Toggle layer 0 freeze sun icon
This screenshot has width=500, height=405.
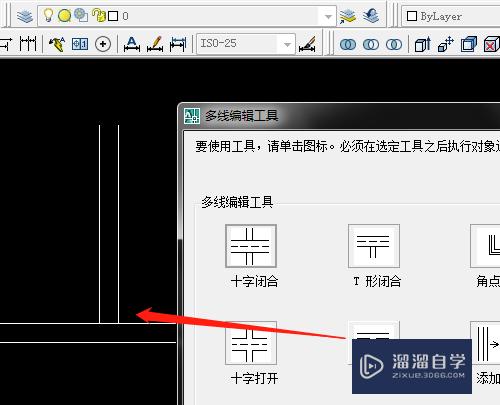pos(64,15)
